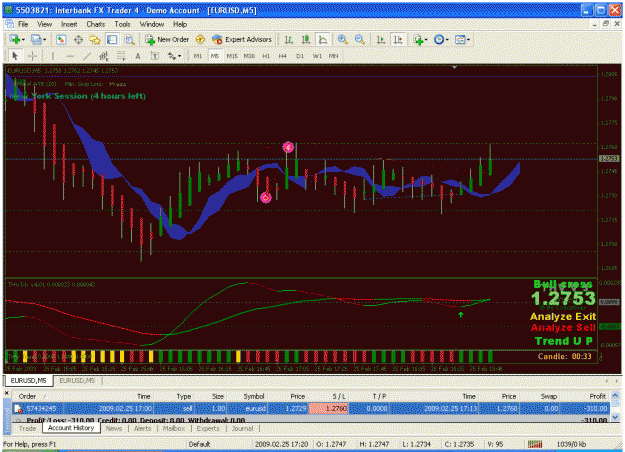Toggle the Data Window crosshair-target icon

pos(78,39)
